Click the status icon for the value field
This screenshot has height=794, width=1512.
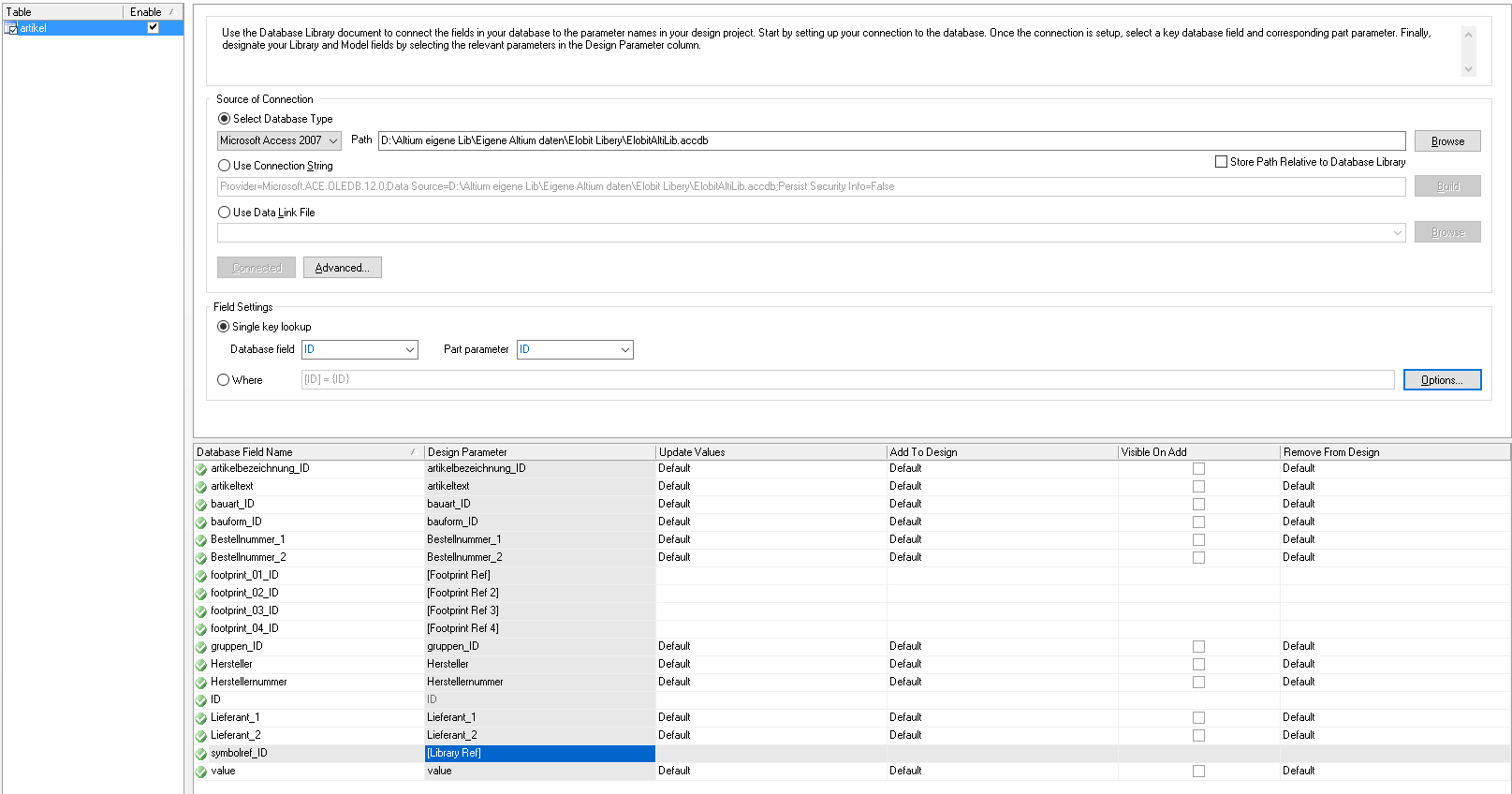click(x=200, y=772)
